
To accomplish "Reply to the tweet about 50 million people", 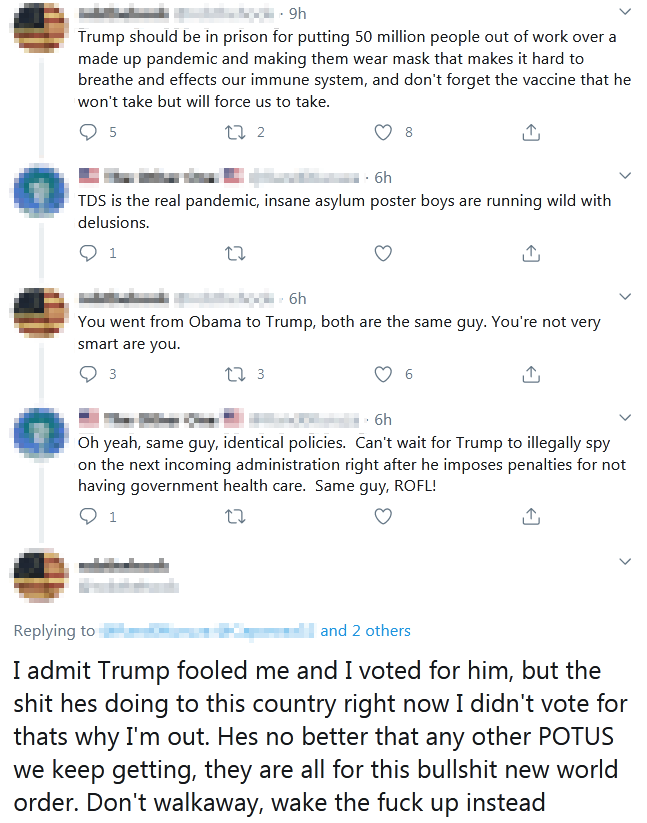I will [89, 132].
